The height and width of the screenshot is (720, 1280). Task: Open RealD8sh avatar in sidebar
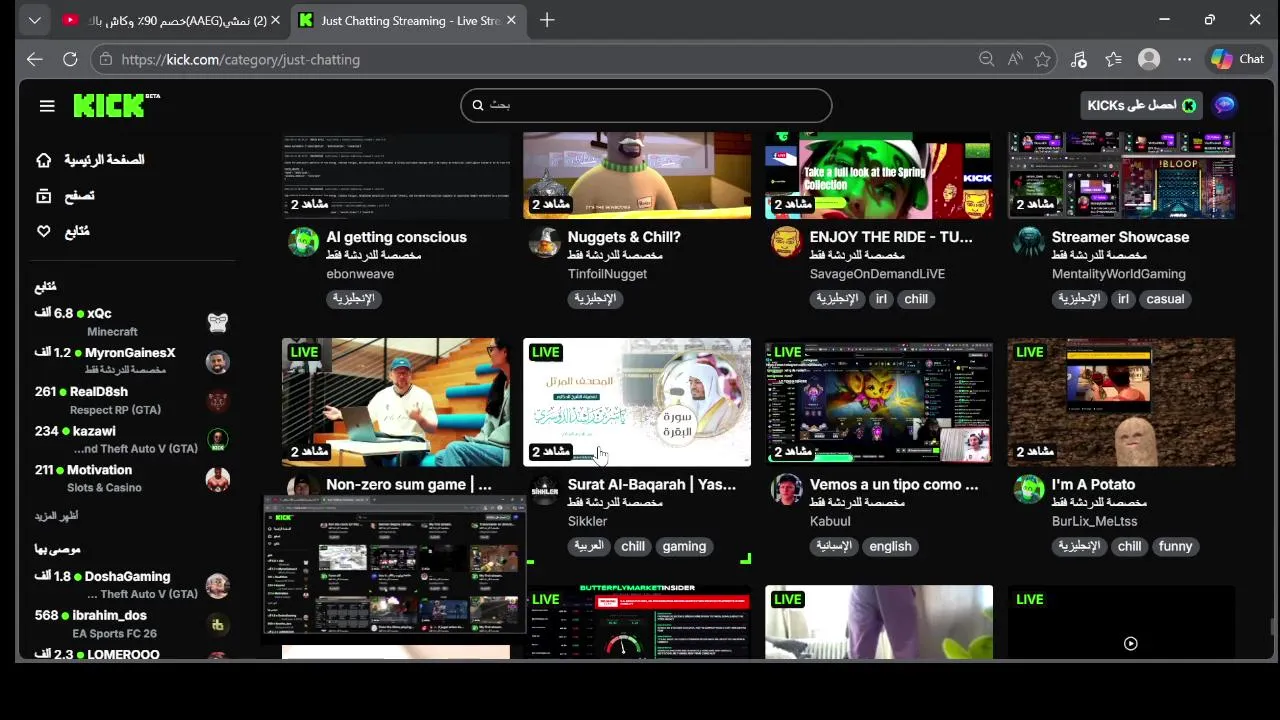218,400
